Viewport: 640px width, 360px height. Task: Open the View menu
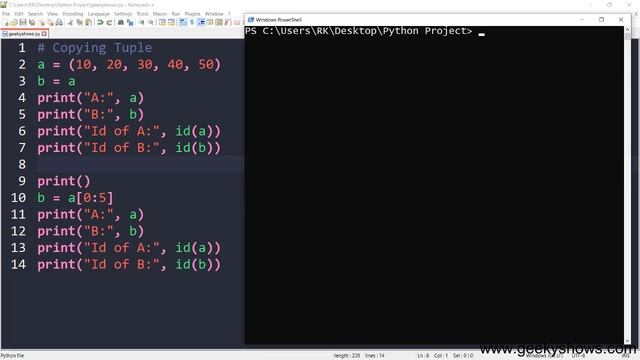click(52, 14)
